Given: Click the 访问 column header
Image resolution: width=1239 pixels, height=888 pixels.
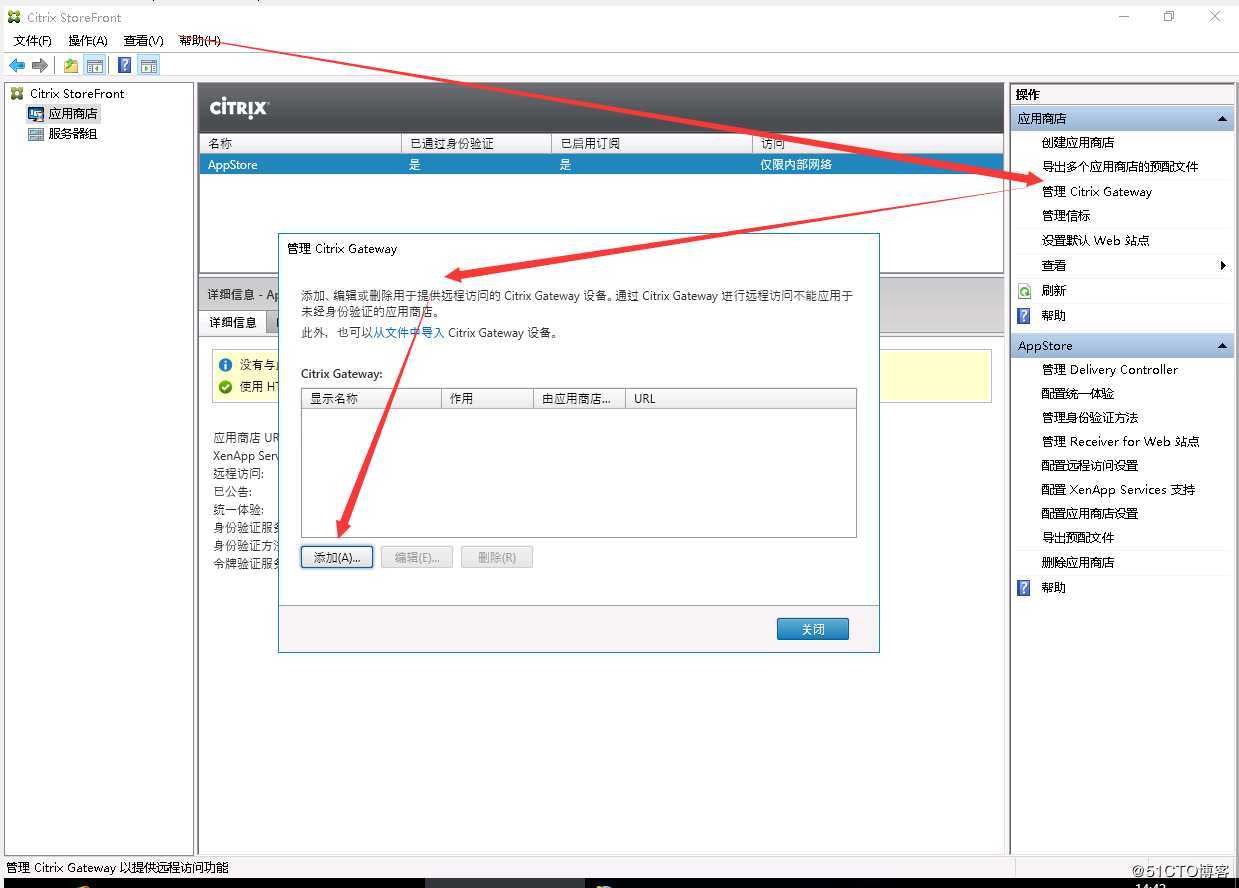Looking at the screenshot, I should click(x=877, y=144).
